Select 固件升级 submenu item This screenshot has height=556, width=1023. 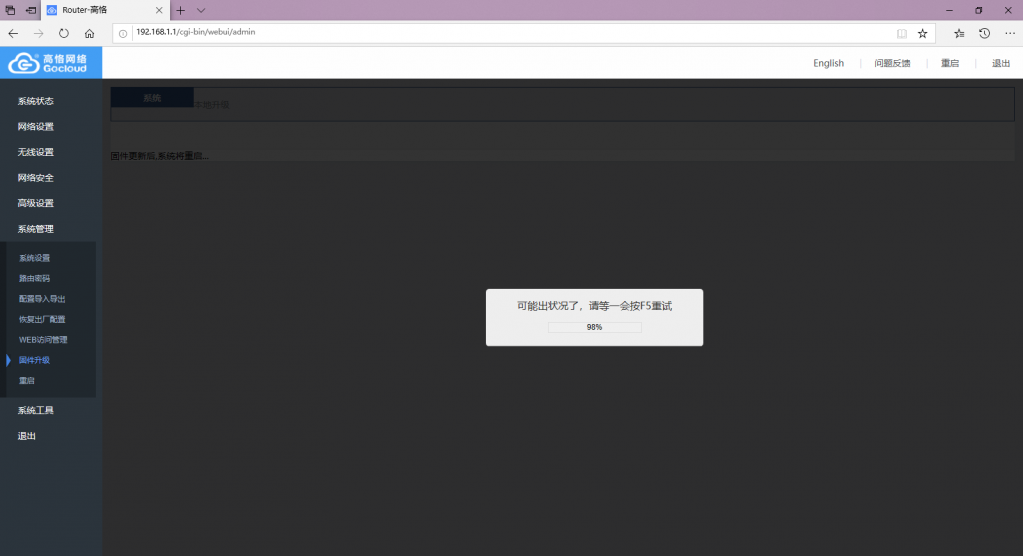click(x=35, y=360)
